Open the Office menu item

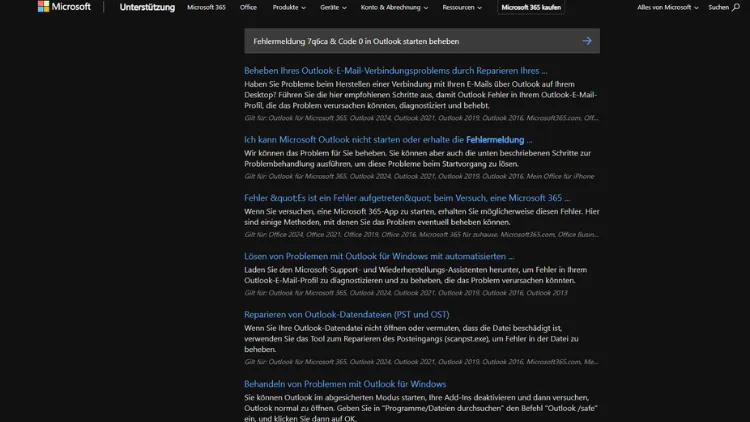click(248, 7)
